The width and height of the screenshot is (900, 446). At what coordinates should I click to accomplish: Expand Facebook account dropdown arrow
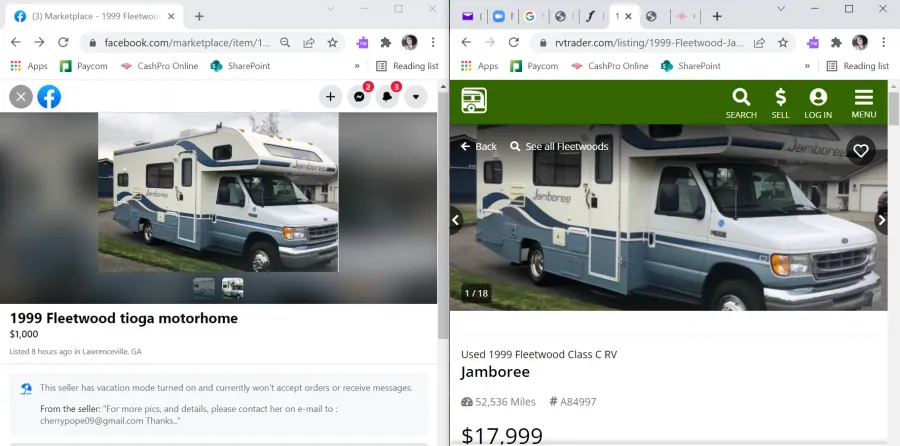416,97
